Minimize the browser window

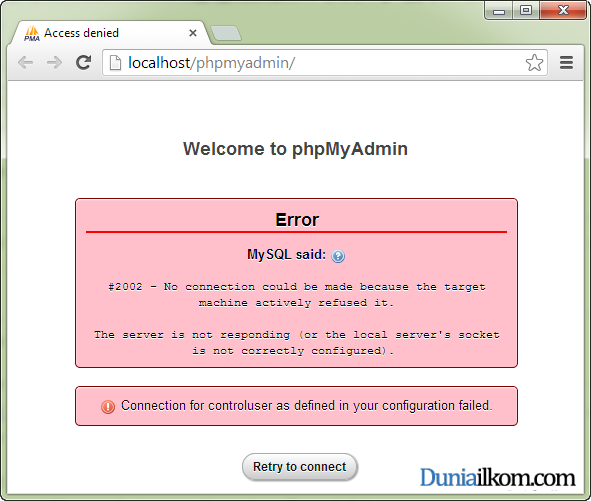499,11
